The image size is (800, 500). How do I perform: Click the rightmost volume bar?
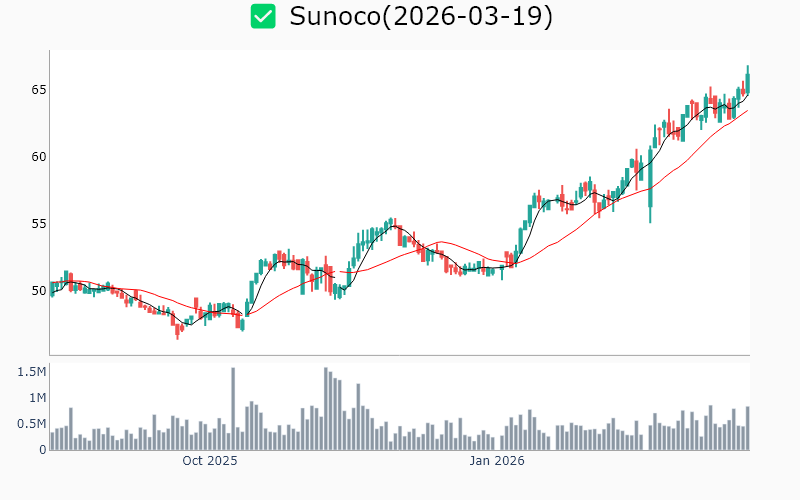[x=747, y=428]
